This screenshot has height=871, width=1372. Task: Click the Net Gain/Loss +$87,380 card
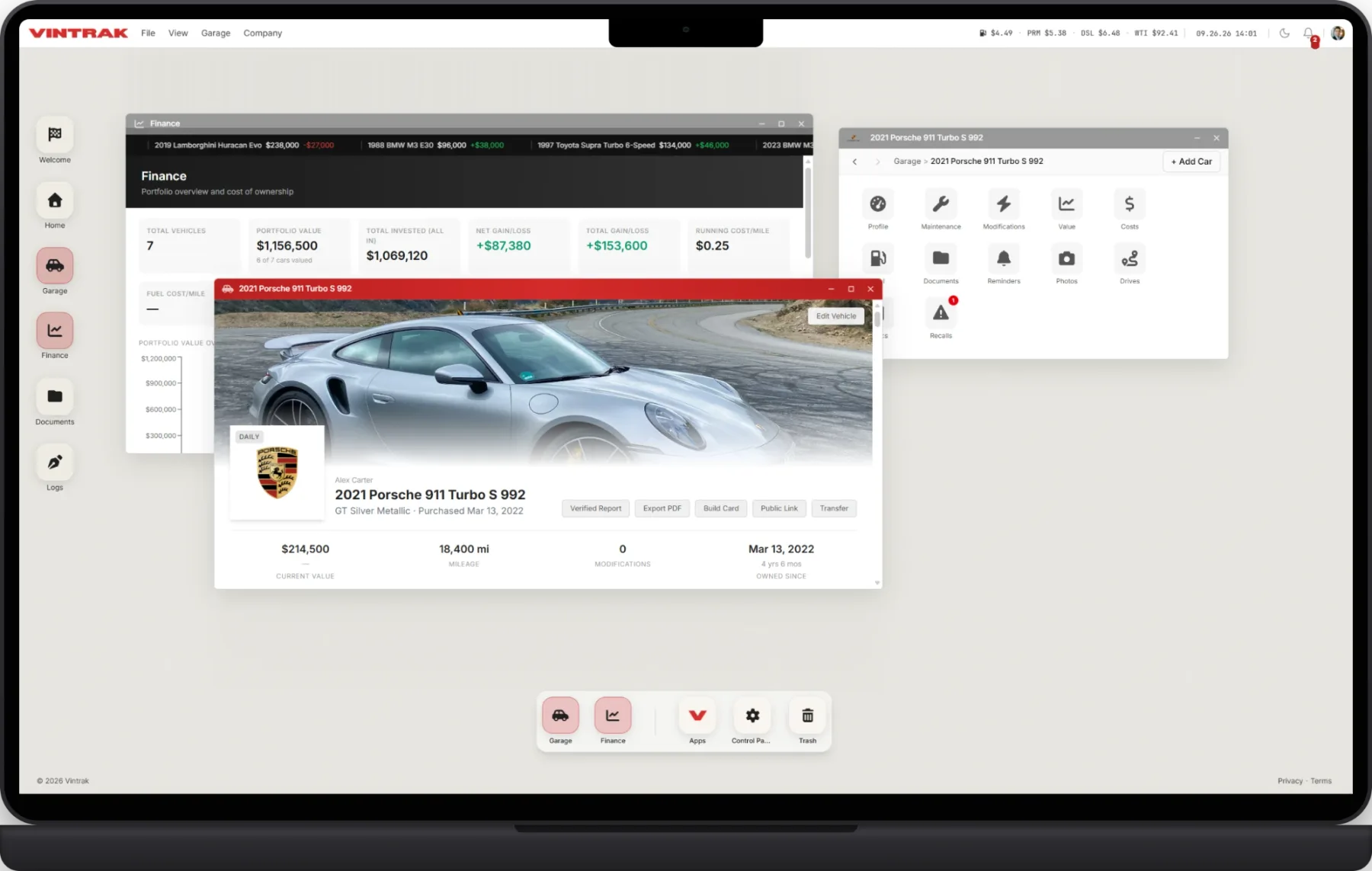coord(519,245)
